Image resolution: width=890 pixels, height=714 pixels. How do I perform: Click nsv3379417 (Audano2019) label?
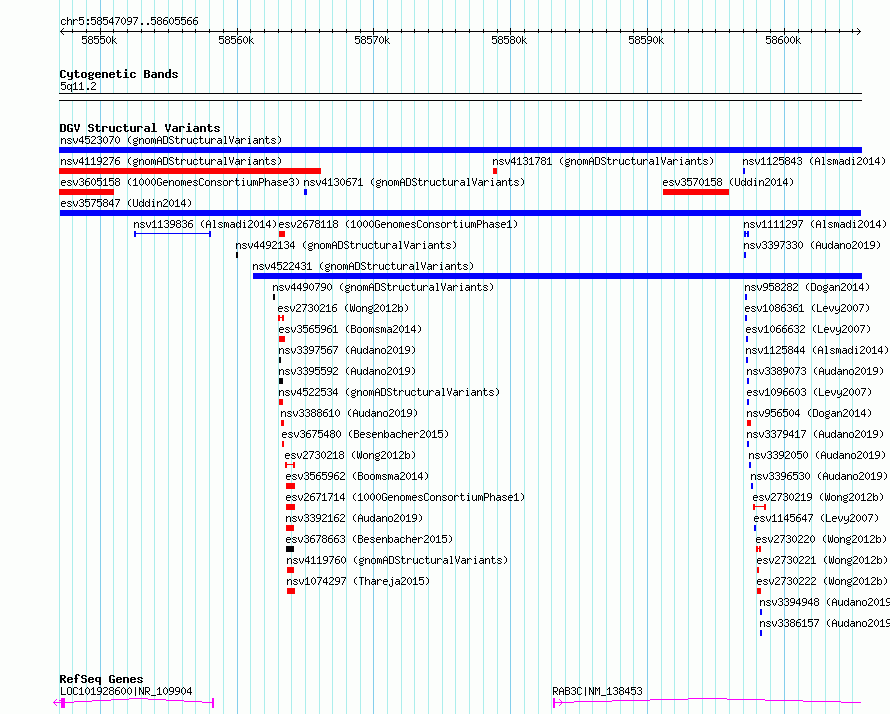pyautogui.click(x=815, y=434)
